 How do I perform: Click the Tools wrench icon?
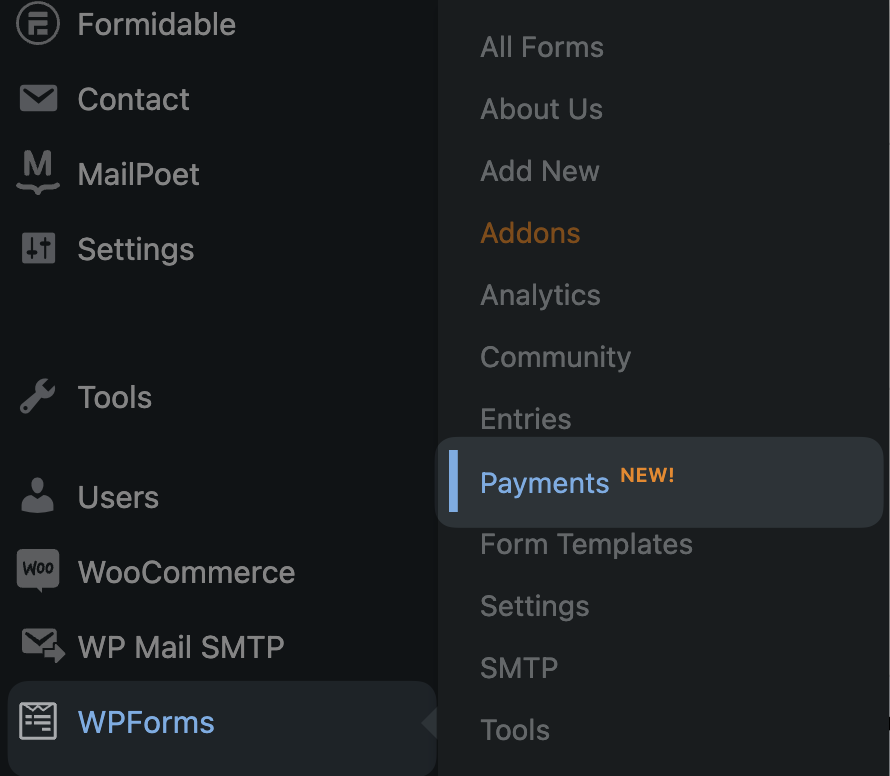37,396
